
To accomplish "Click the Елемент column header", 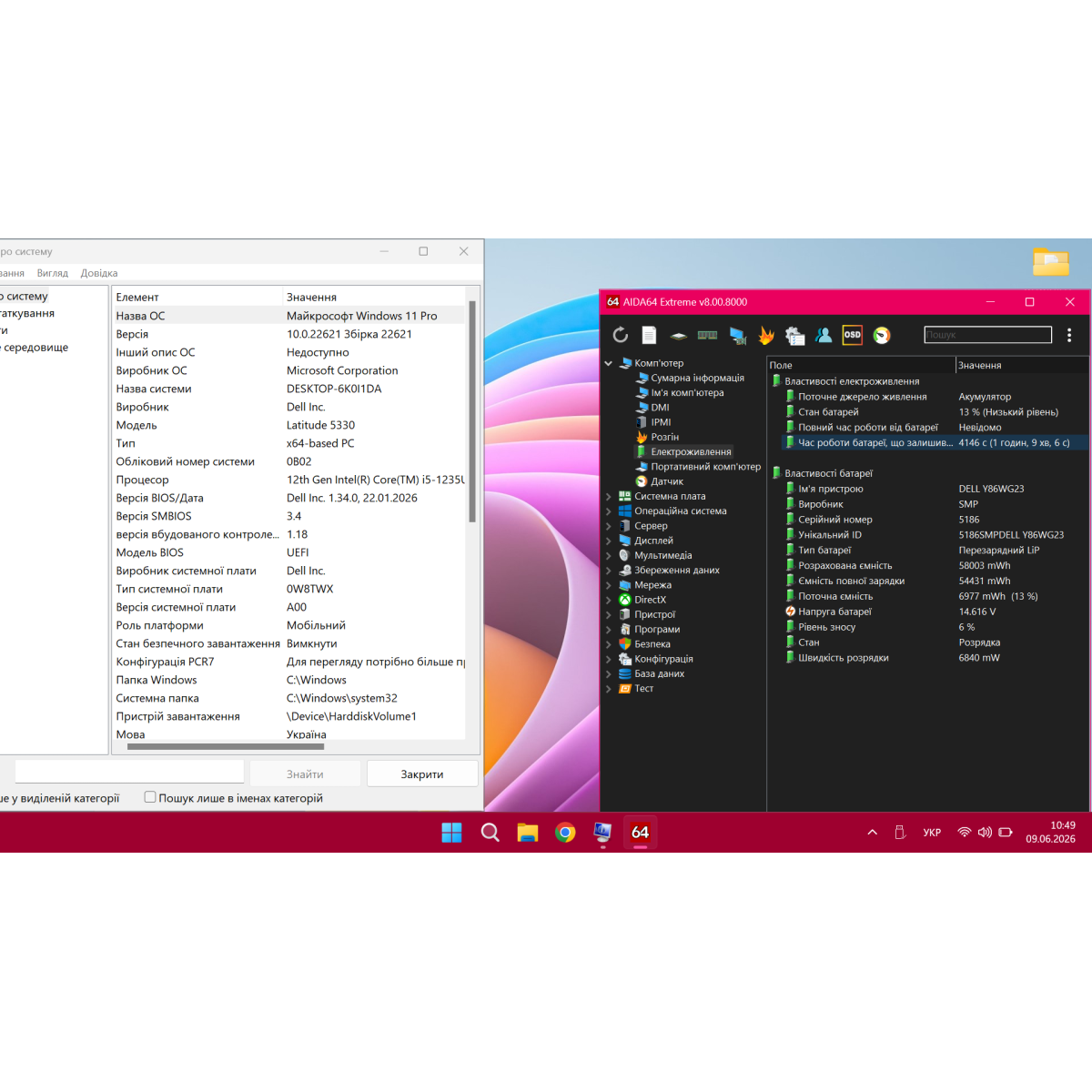I will click(197, 298).
